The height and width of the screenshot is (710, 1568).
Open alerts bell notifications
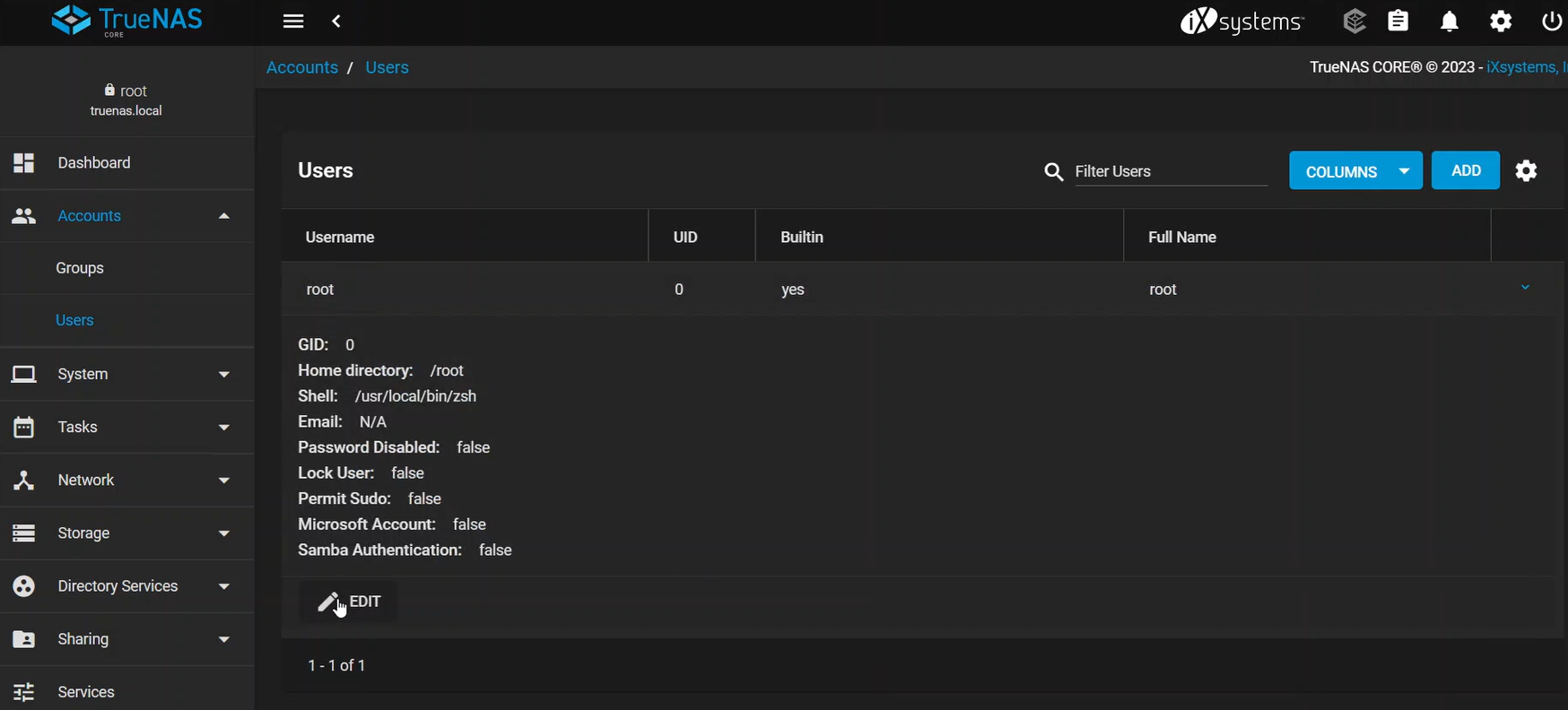1450,22
